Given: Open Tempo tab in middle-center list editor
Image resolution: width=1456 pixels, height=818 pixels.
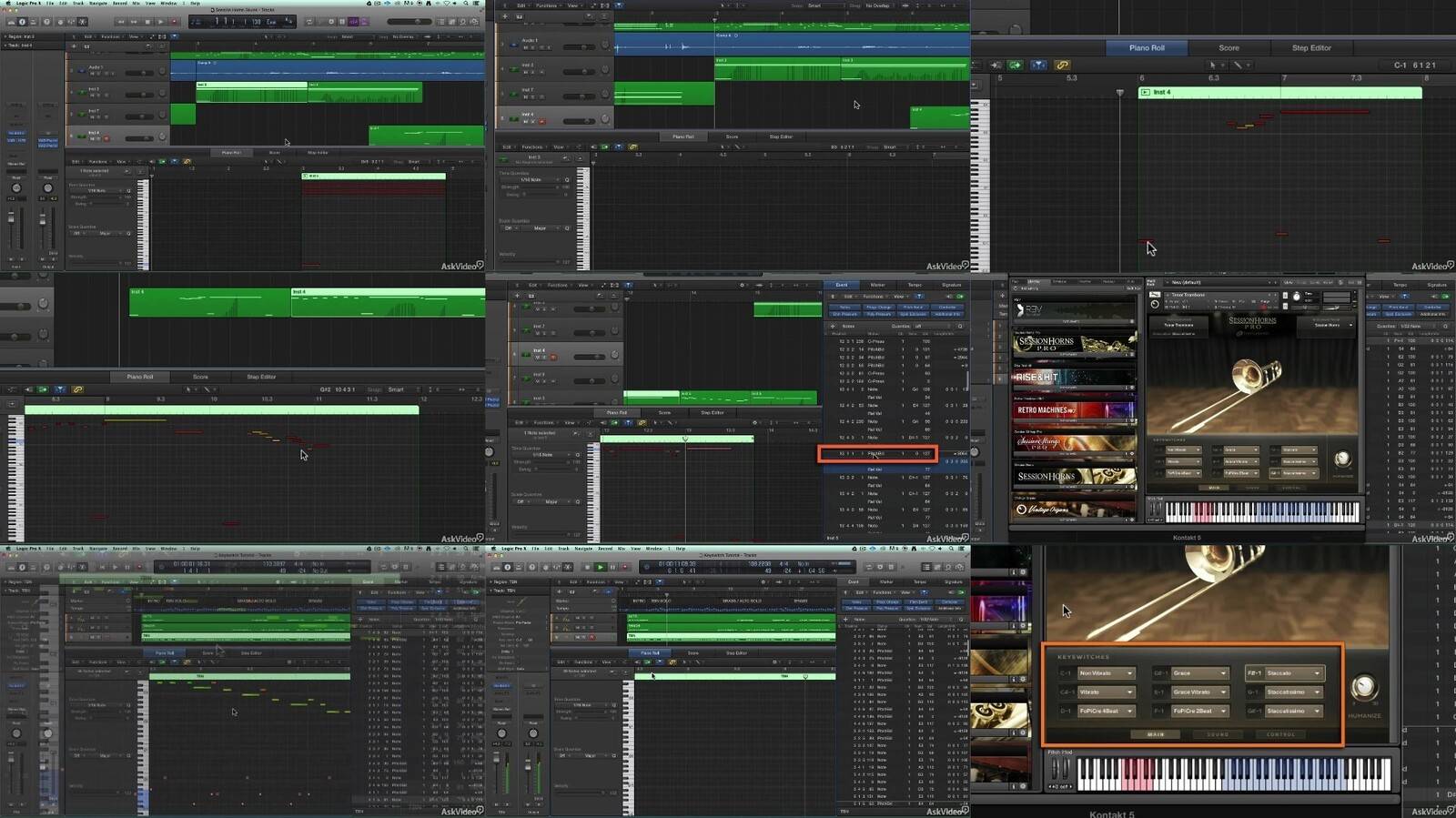Looking at the screenshot, I should [915, 285].
